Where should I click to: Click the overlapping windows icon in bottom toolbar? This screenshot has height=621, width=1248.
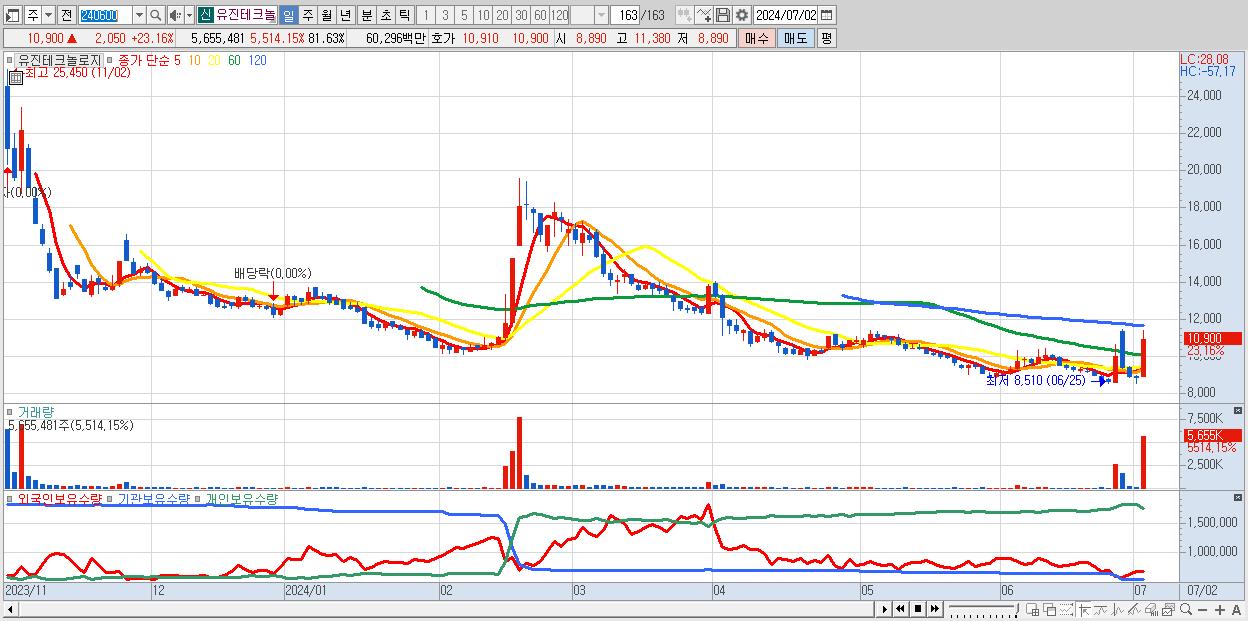click(1049, 609)
